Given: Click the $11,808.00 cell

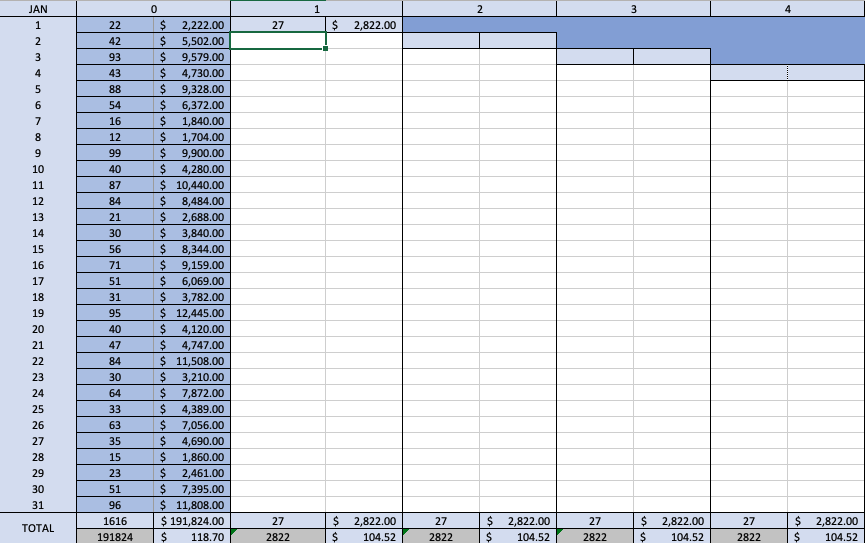Looking at the screenshot, I should pos(192,505).
